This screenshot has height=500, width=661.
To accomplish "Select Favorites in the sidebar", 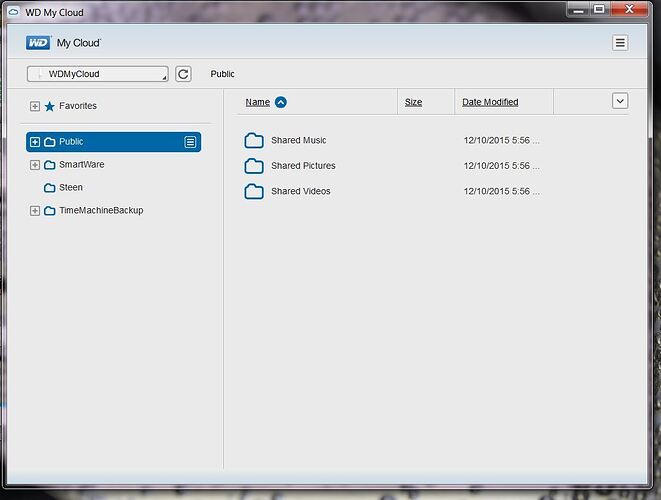I will coord(78,106).
